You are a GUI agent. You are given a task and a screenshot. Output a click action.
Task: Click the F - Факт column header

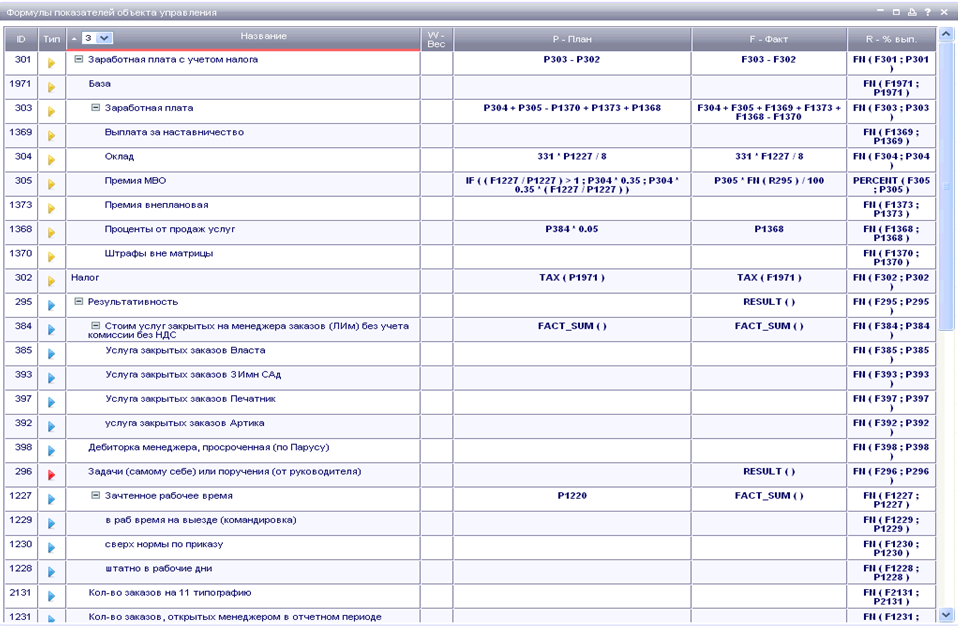[769, 39]
